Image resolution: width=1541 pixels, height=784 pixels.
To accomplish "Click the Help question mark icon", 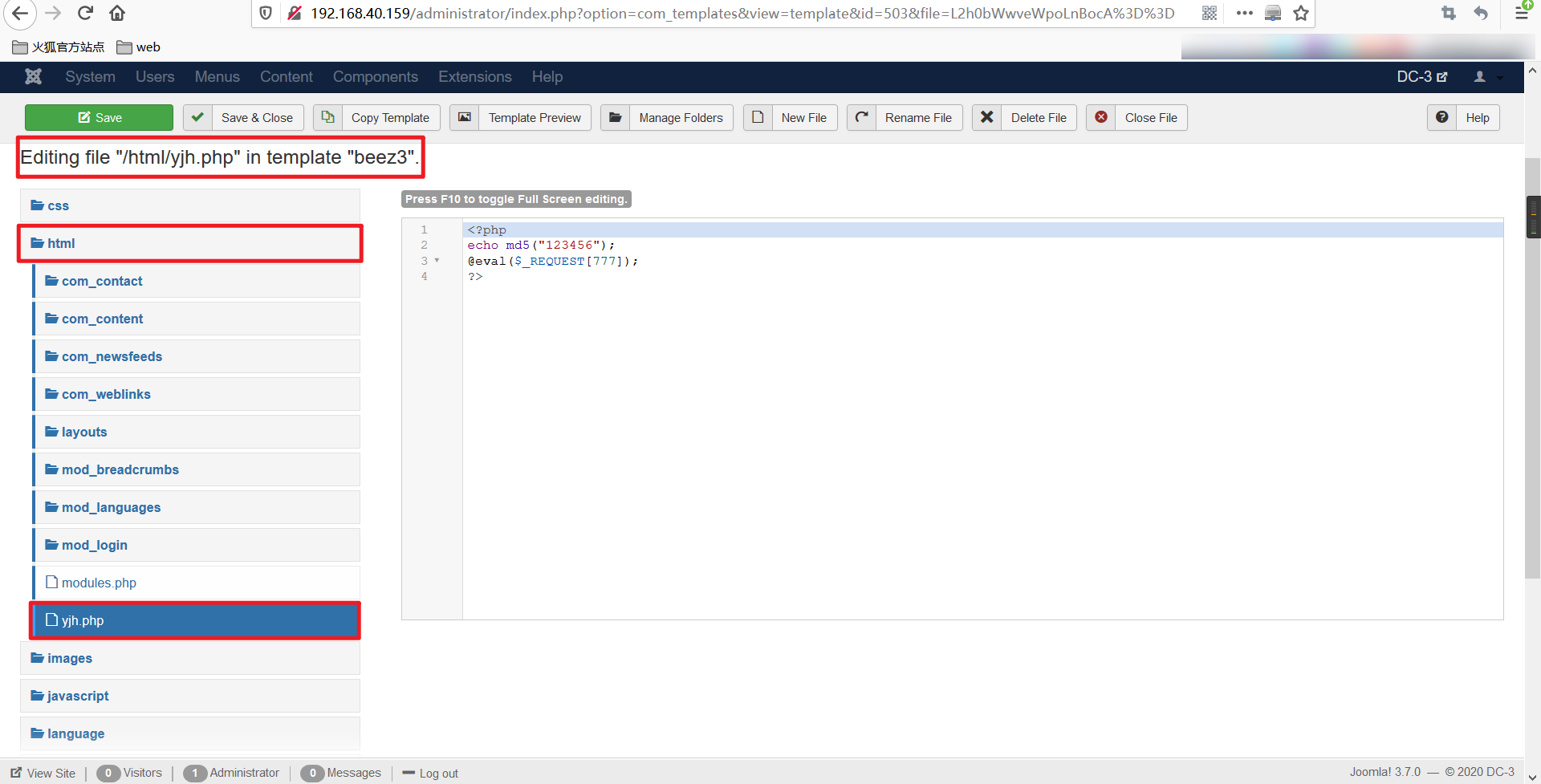I will [1442, 117].
